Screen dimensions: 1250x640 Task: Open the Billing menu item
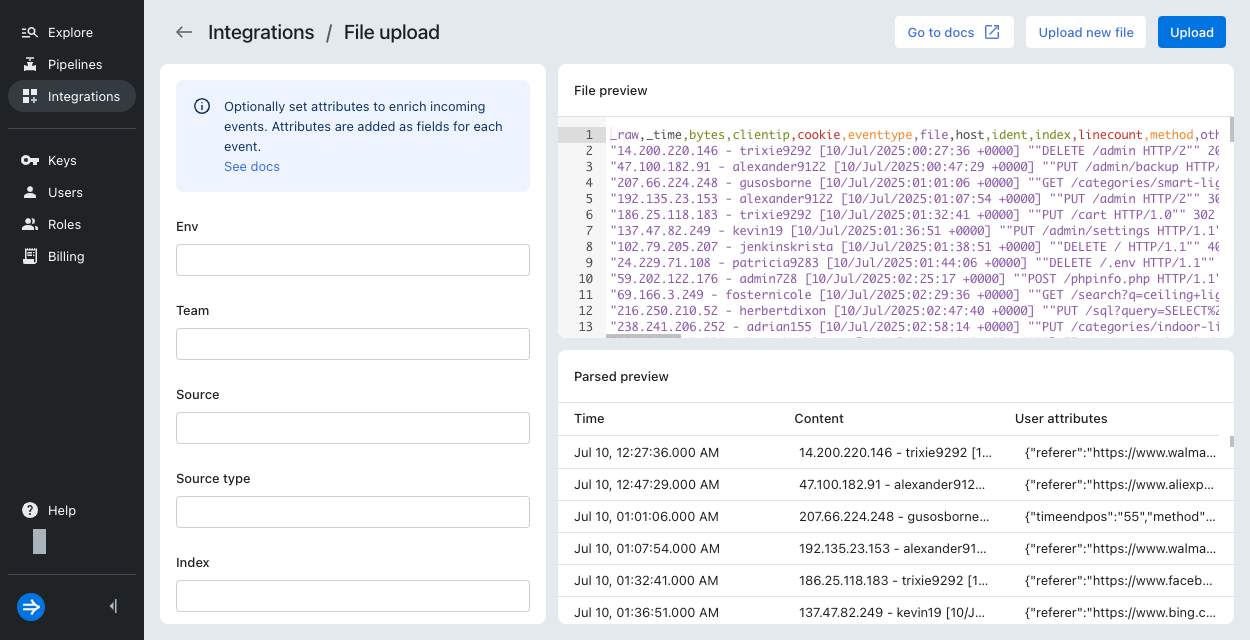(x=72, y=256)
